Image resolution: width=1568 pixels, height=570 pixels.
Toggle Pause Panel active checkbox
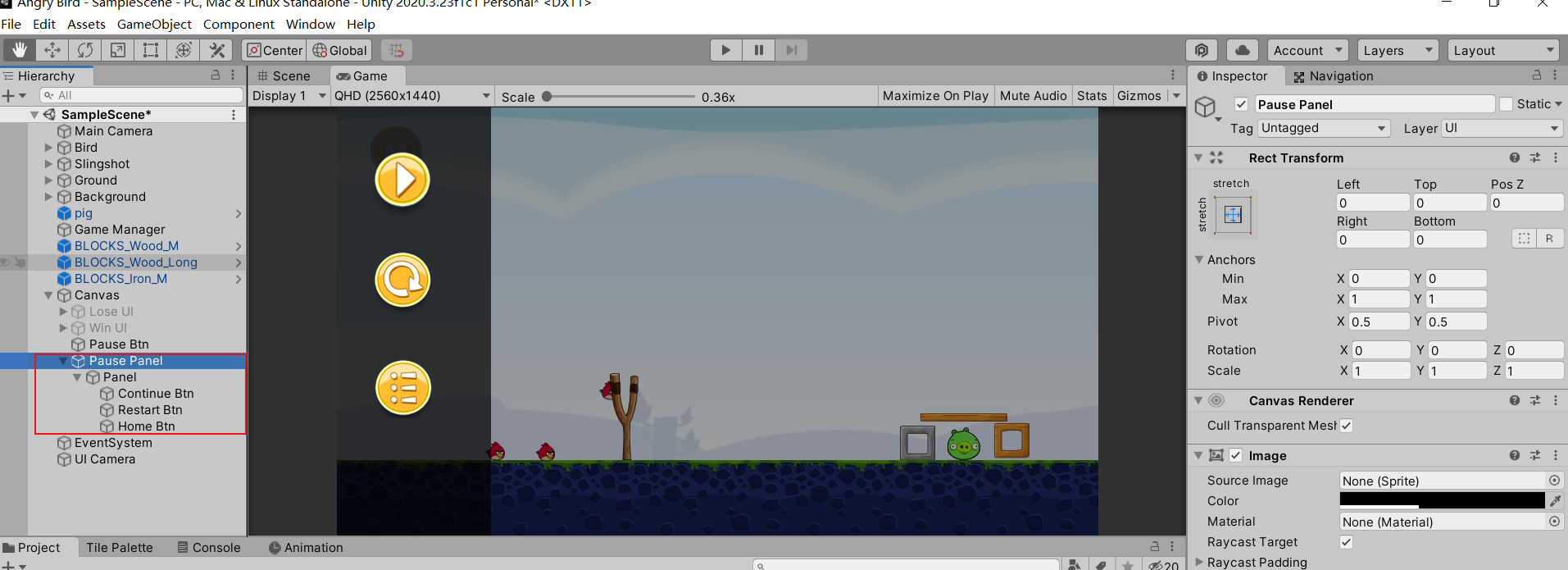(x=1241, y=104)
